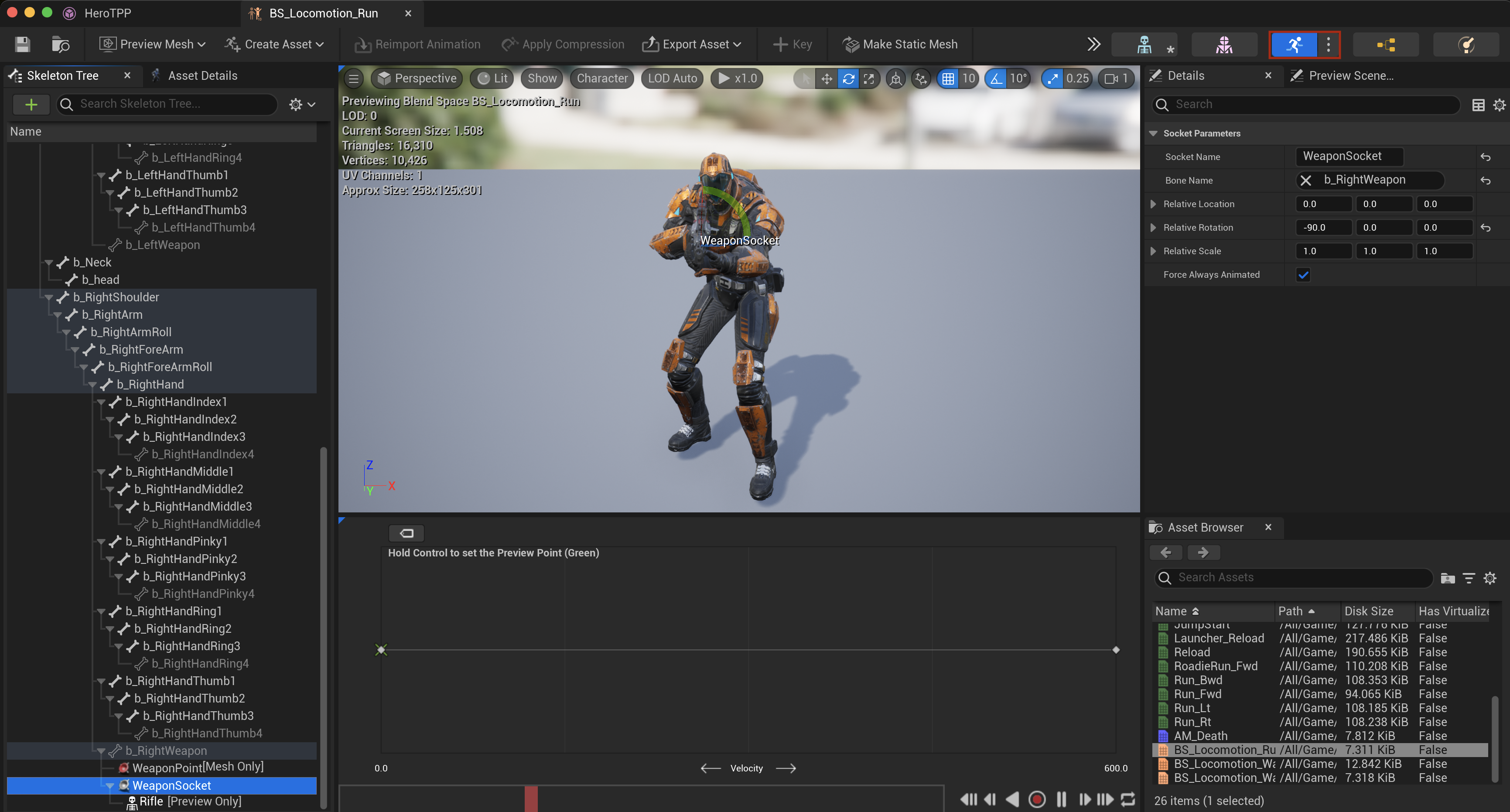Toggle scale snapping in the viewport
1510x812 pixels.
pos(1053,78)
